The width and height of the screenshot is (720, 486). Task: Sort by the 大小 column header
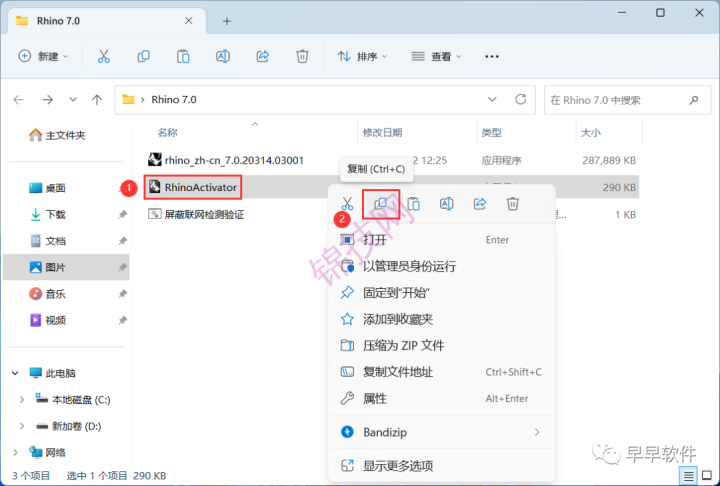[x=591, y=133]
